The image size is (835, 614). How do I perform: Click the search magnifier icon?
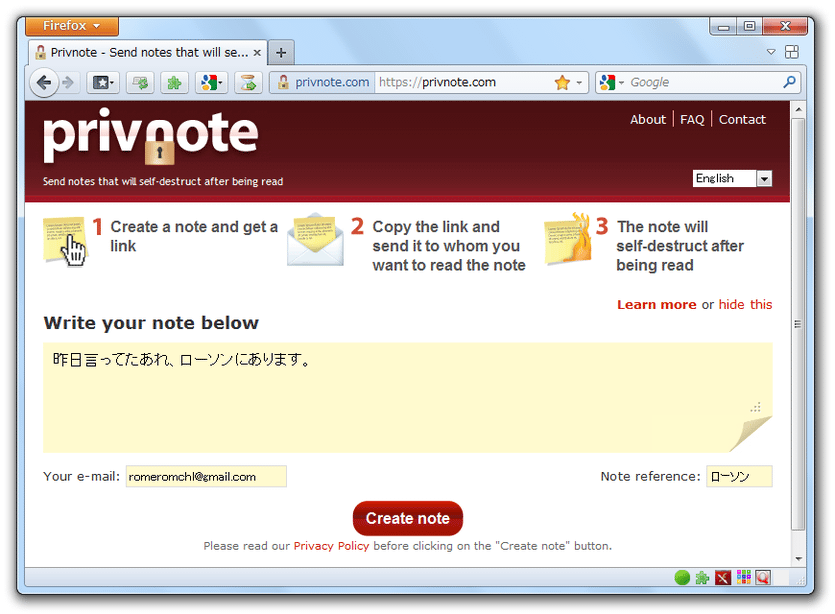(x=789, y=82)
